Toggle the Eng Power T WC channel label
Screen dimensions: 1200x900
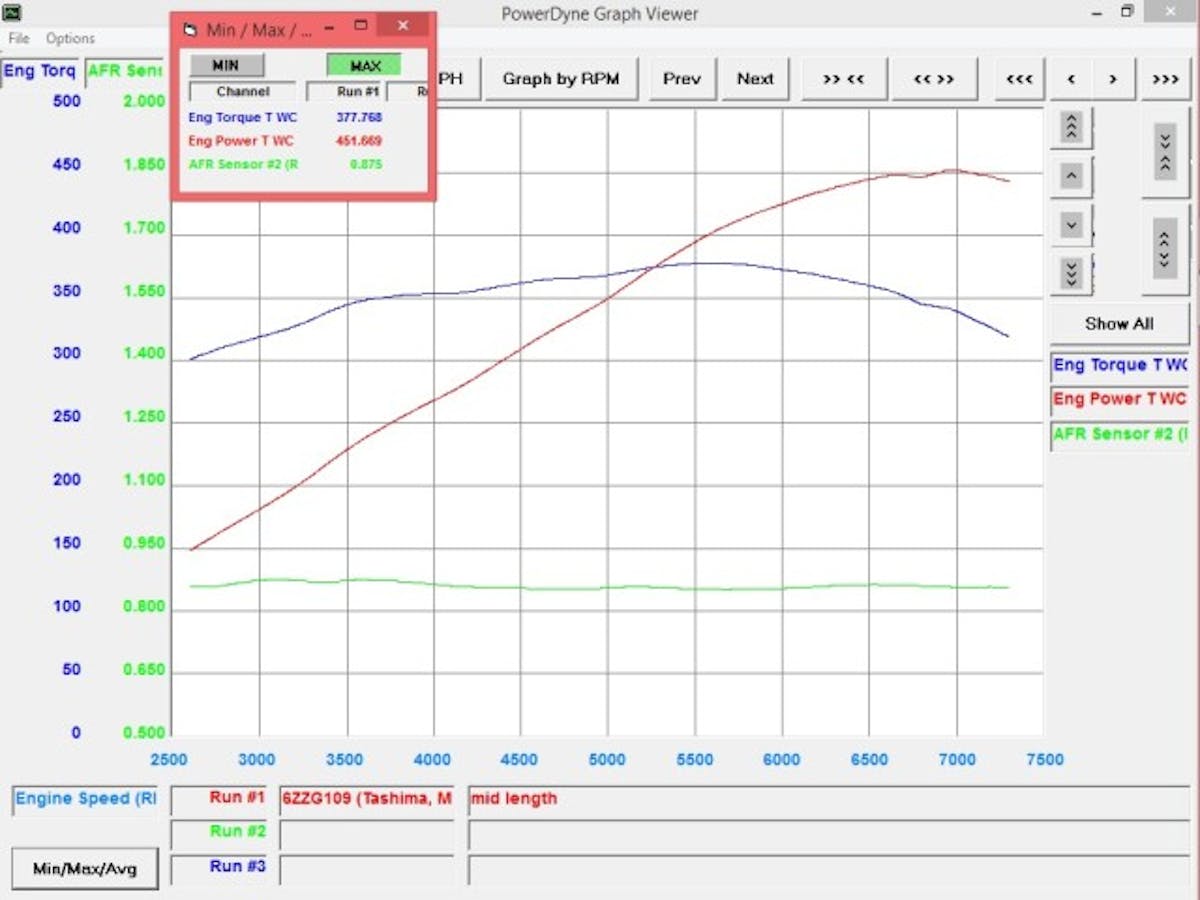1119,399
